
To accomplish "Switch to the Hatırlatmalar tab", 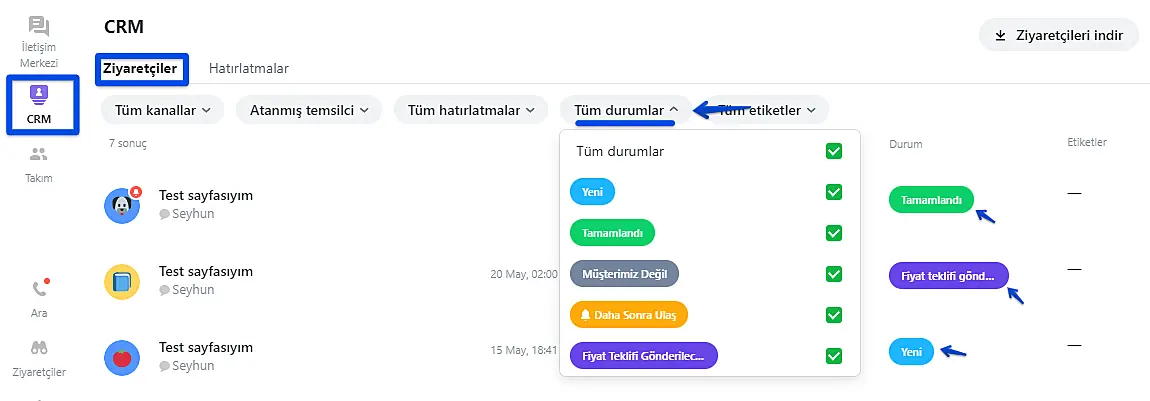I will [x=249, y=69].
